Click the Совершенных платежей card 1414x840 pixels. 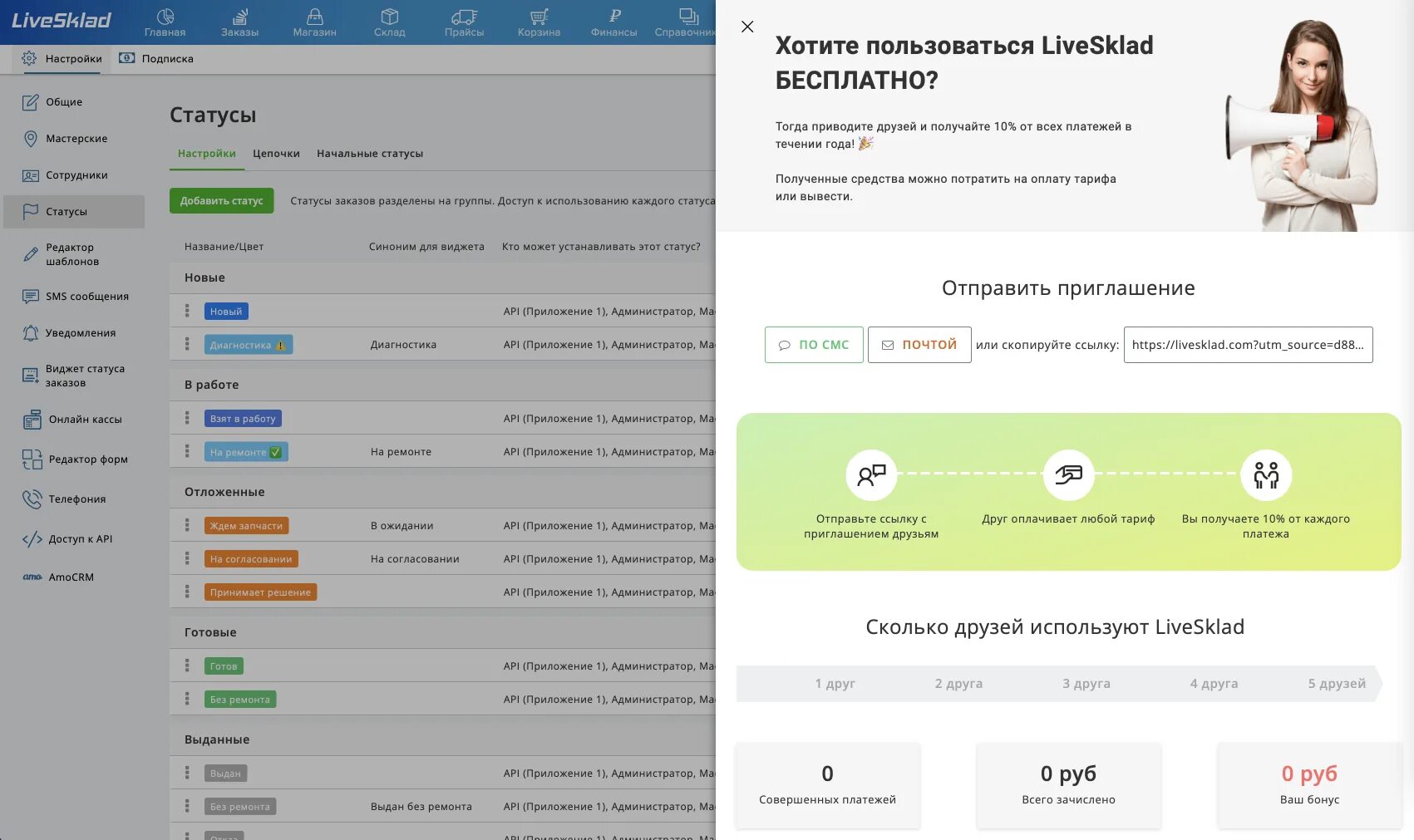click(x=828, y=785)
